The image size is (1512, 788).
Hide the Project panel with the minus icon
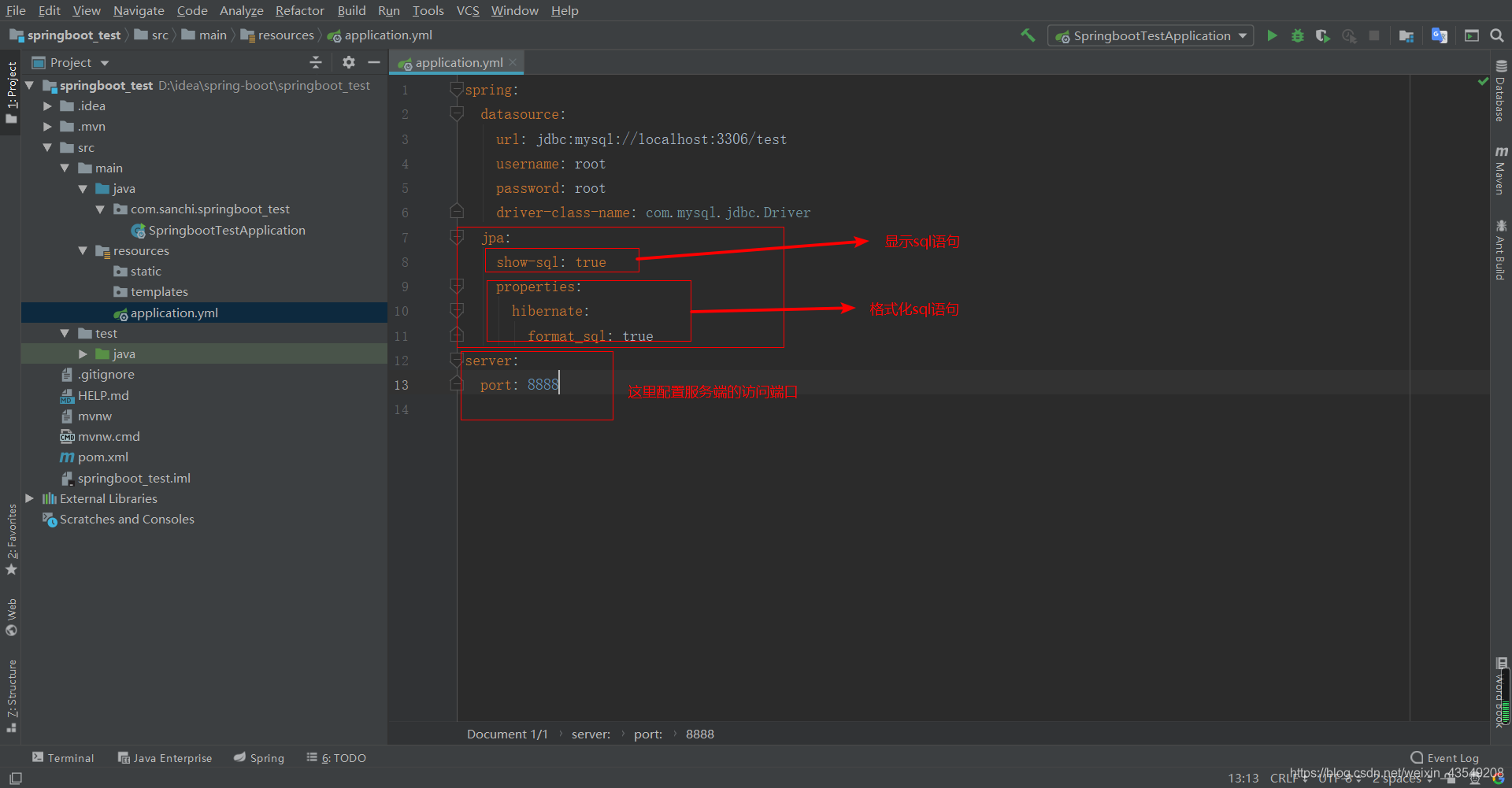(374, 62)
